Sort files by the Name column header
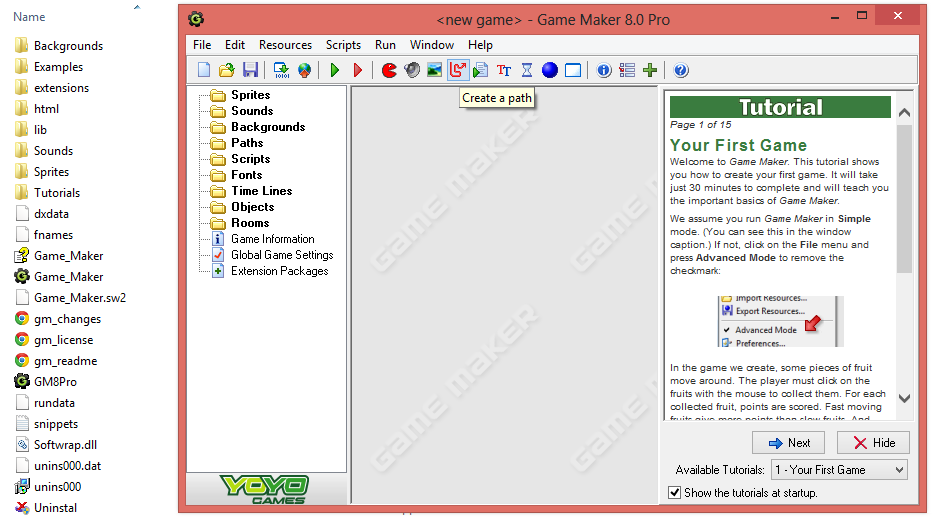935x521 pixels. 29,17
